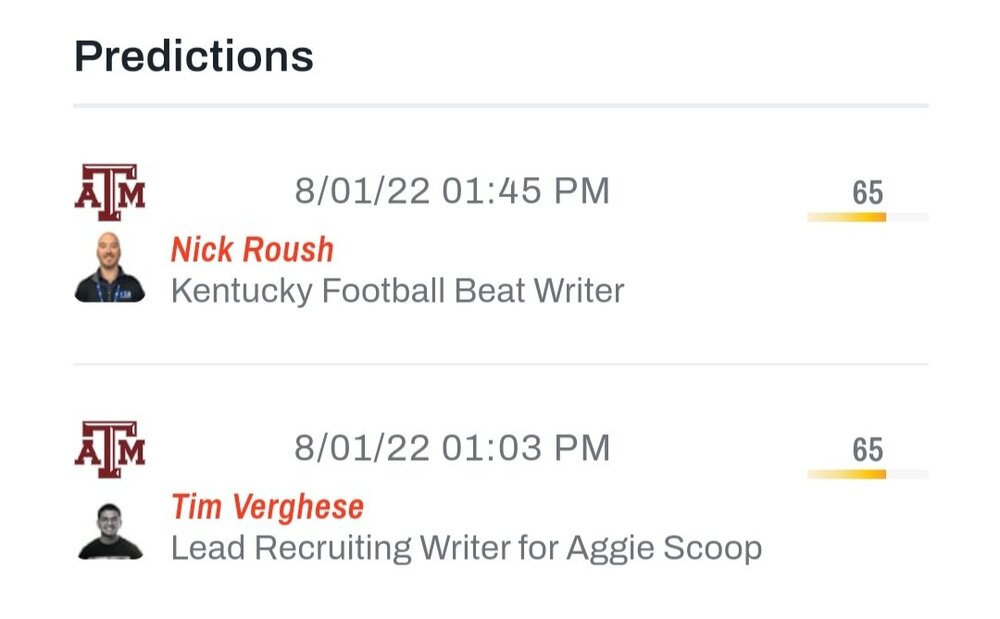Open the Nick Roush author link
Screen dimensions: 1000x619
[x=252, y=250]
